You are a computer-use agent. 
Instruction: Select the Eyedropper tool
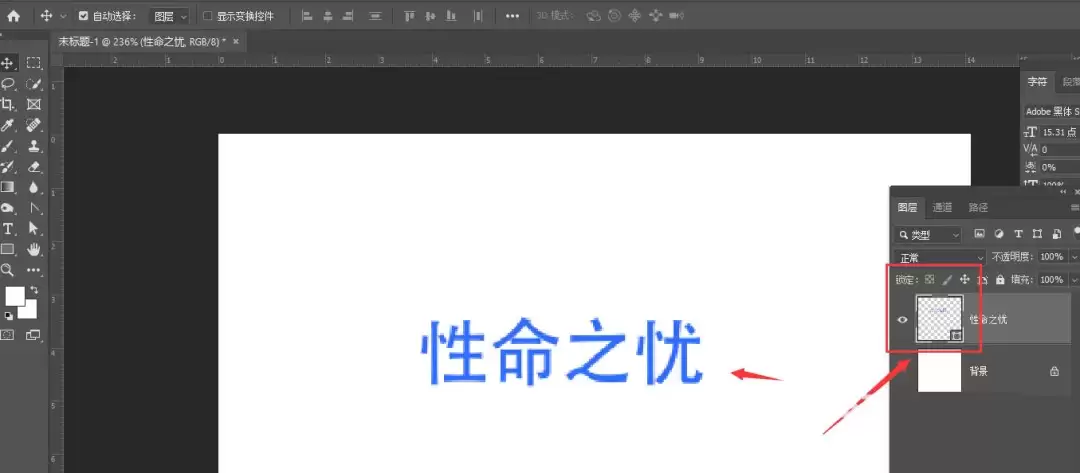pyautogui.click(x=8, y=125)
